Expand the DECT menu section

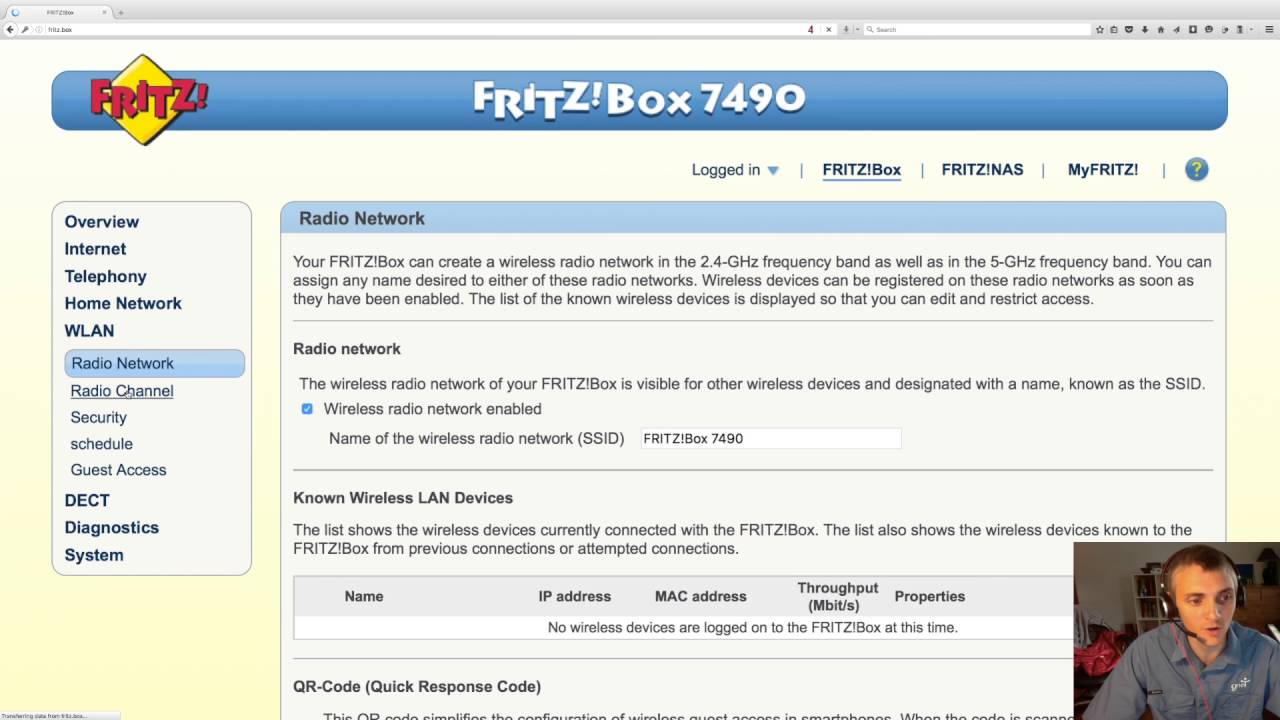87,500
